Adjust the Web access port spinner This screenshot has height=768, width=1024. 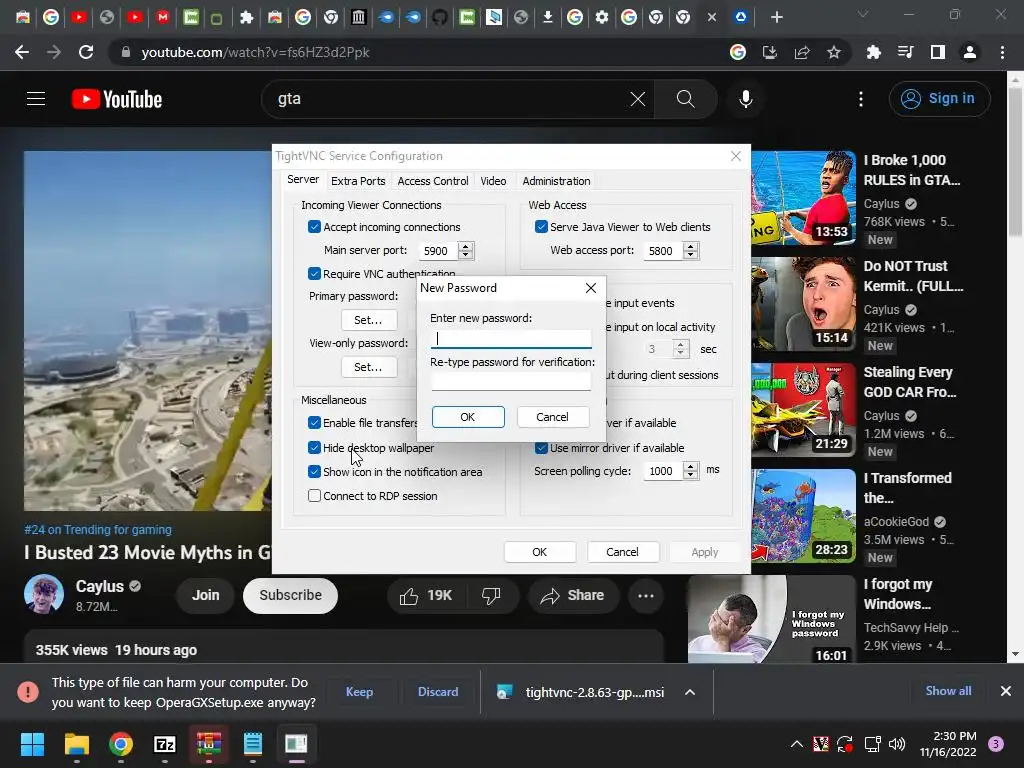(x=690, y=251)
